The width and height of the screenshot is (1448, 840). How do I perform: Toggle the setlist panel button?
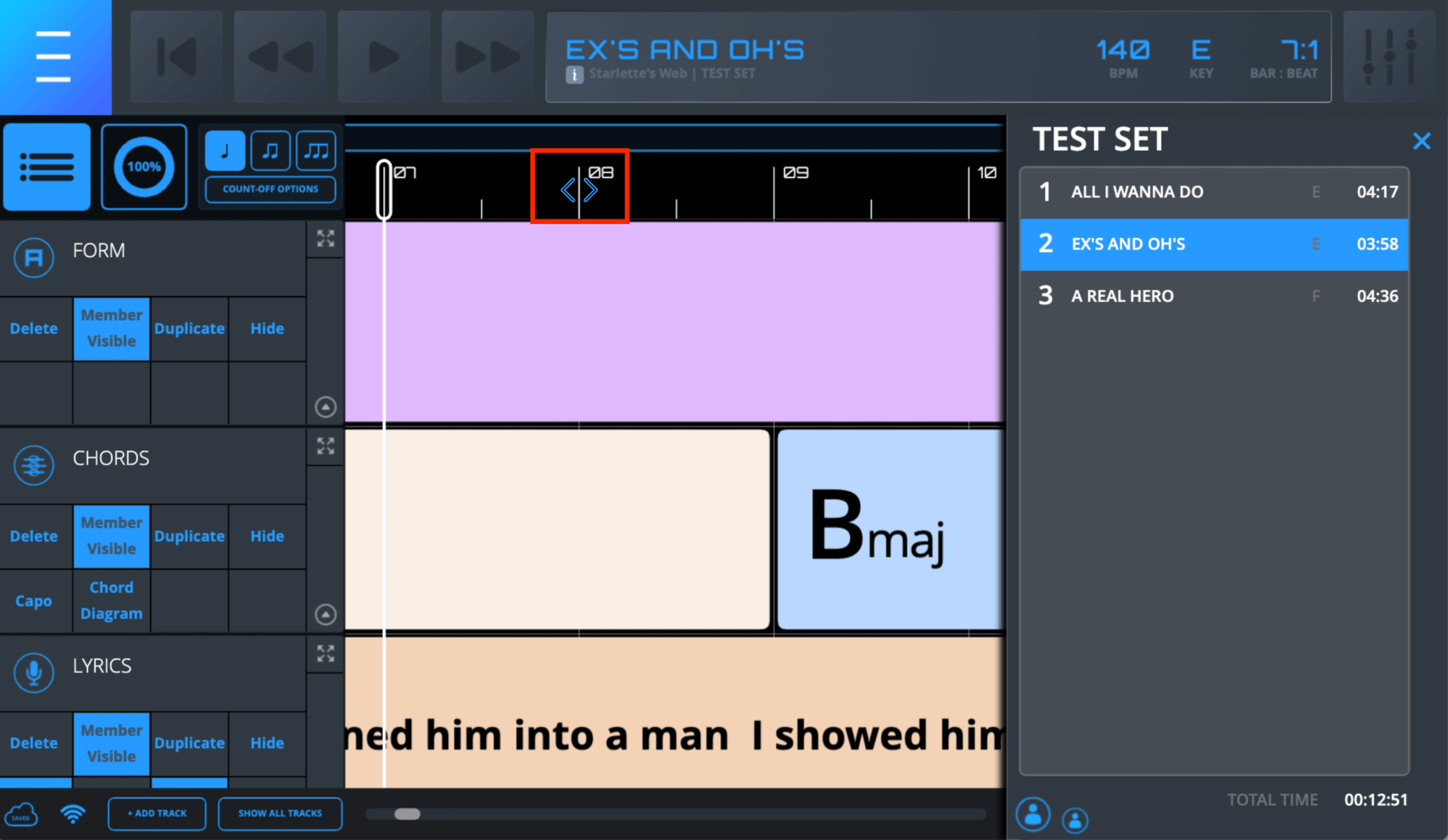pos(47,167)
